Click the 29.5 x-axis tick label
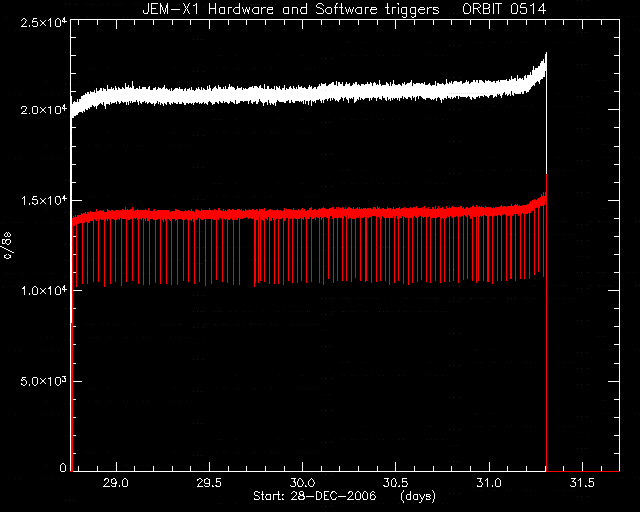The height and width of the screenshot is (512, 640). (209, 483)
